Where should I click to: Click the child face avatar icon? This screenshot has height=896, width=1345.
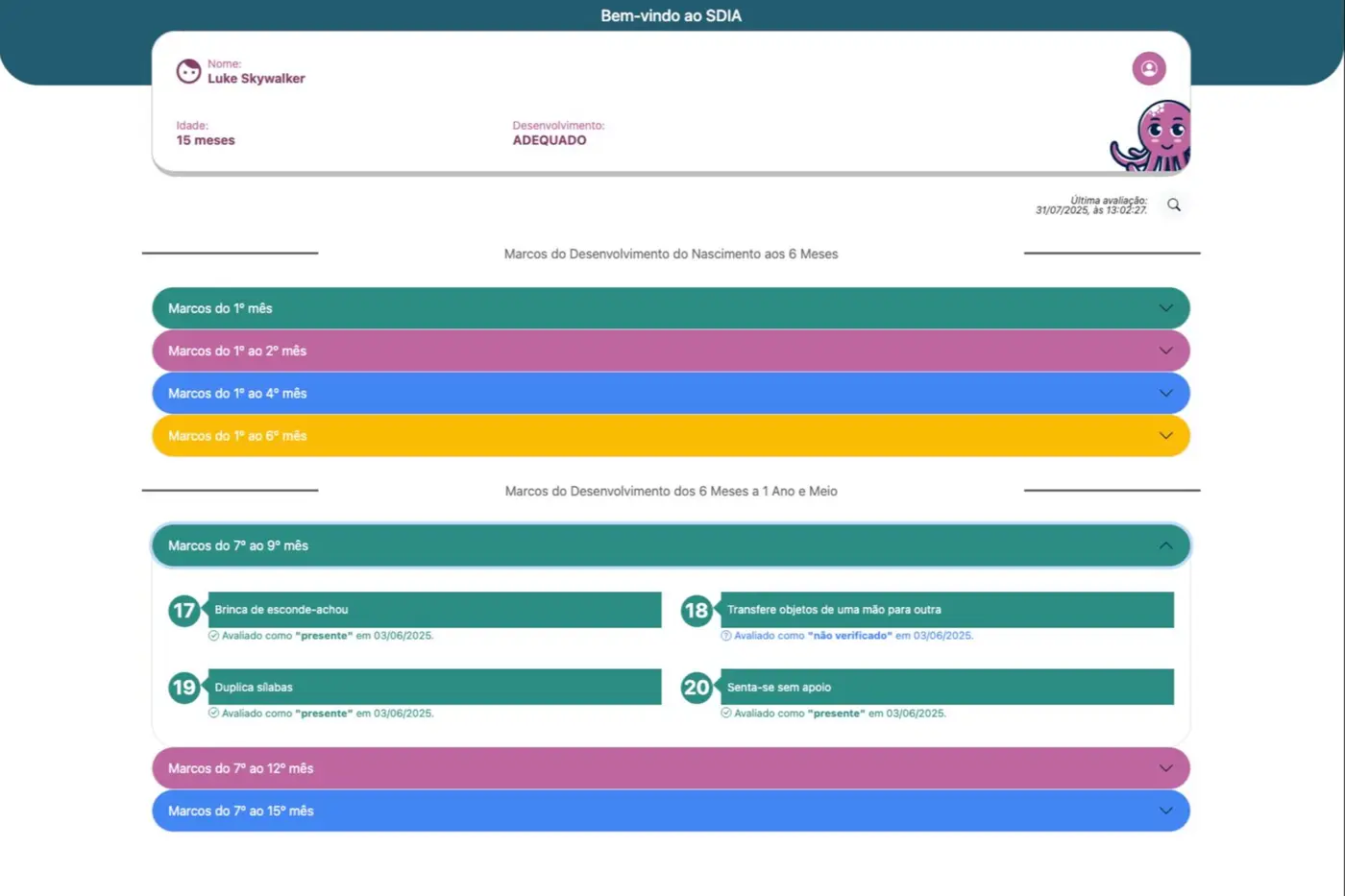[x=188, y=71]
